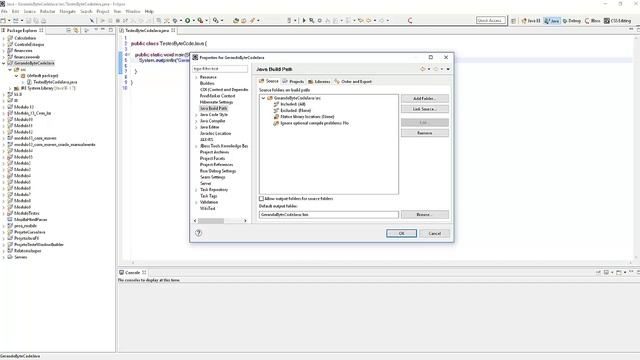
Task: Open the dialog header view menu dropdown arrow
Action: pos(448,69)
